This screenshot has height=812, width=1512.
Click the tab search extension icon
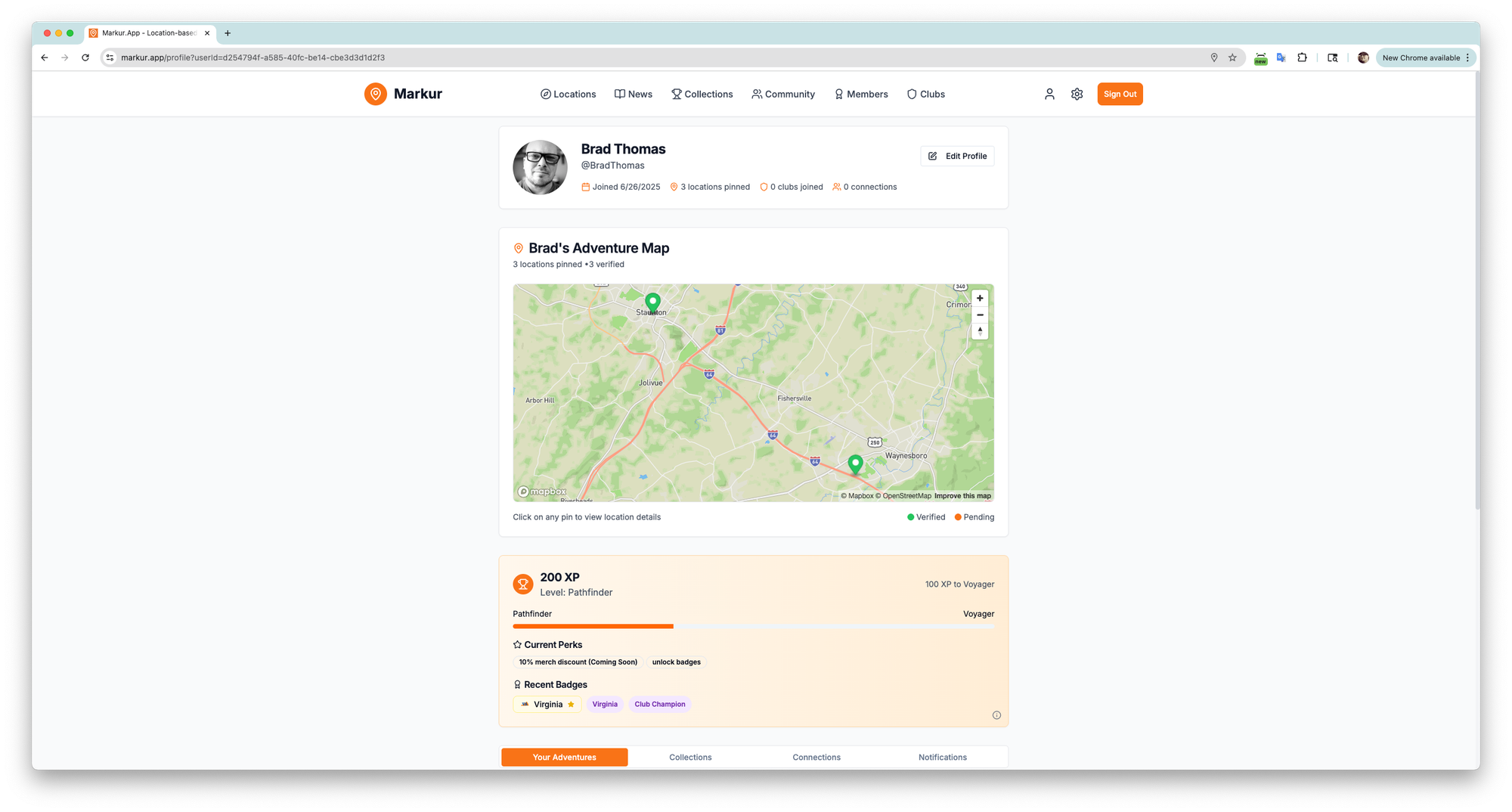point(1333,57)
